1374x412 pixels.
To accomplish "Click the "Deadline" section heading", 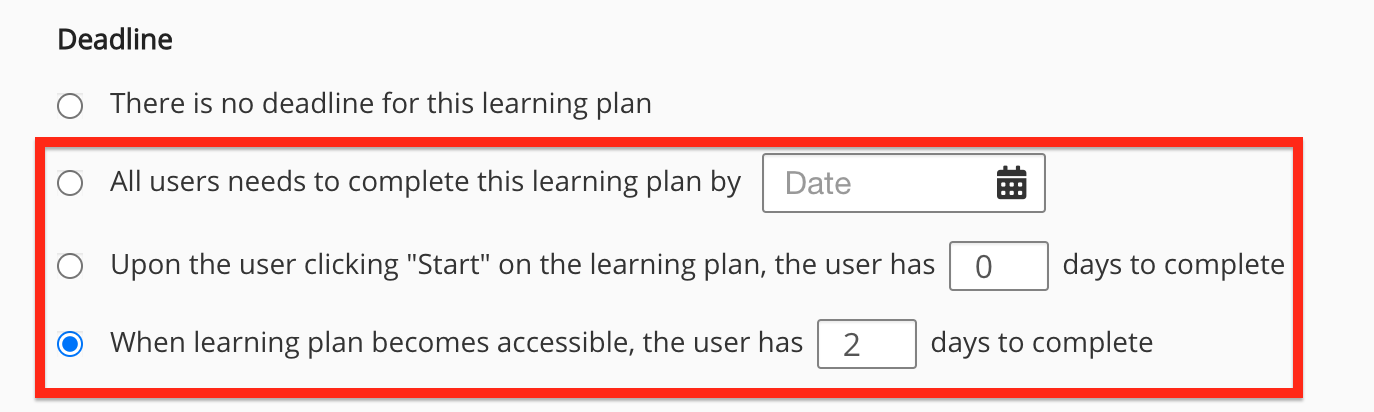I will tap(115, 40).
